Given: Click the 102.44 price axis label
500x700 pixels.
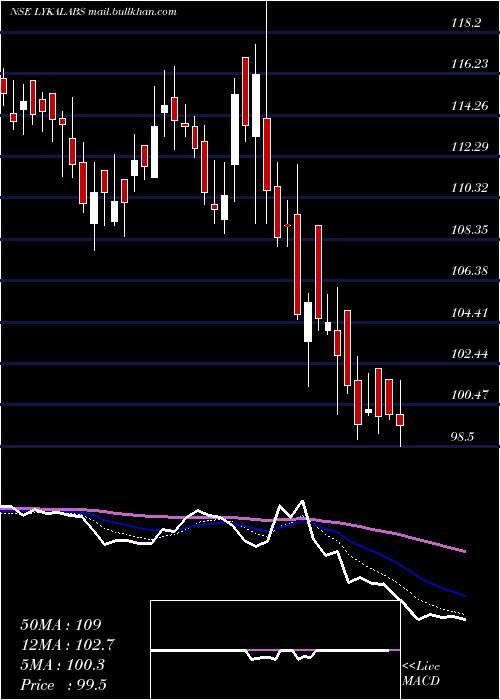Looking at the screenshot, I should pos(469,354).
